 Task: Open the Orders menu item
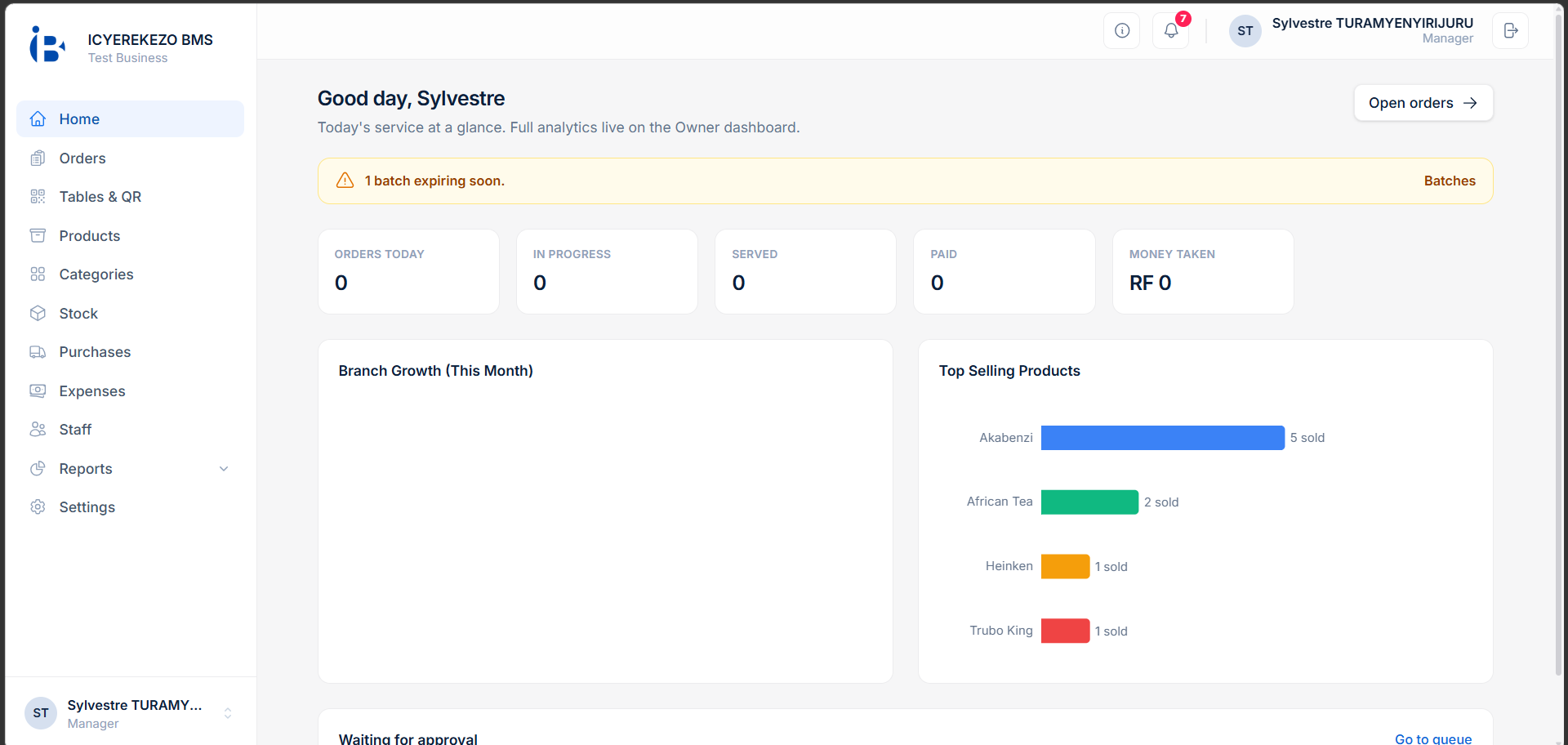(131, 158)
